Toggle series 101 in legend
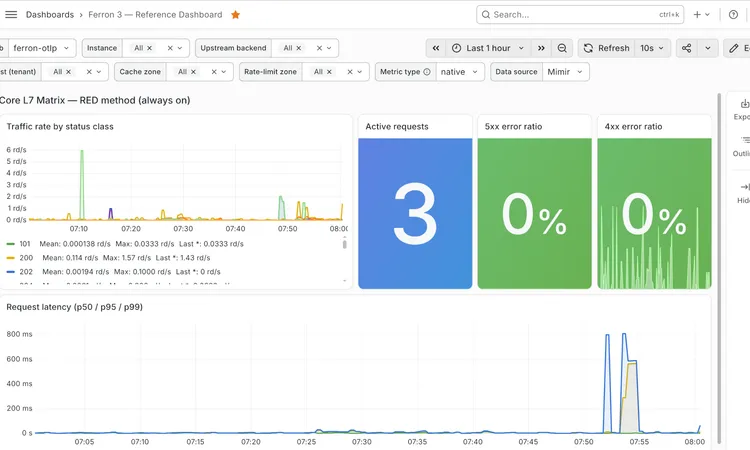 click(24, 244)
